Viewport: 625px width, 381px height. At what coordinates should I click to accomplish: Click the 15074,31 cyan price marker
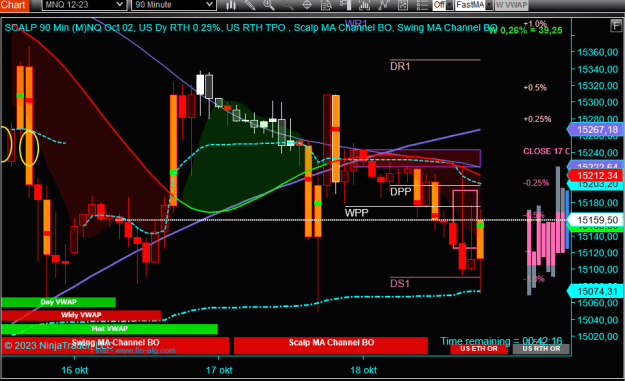[x=595, y=291]
